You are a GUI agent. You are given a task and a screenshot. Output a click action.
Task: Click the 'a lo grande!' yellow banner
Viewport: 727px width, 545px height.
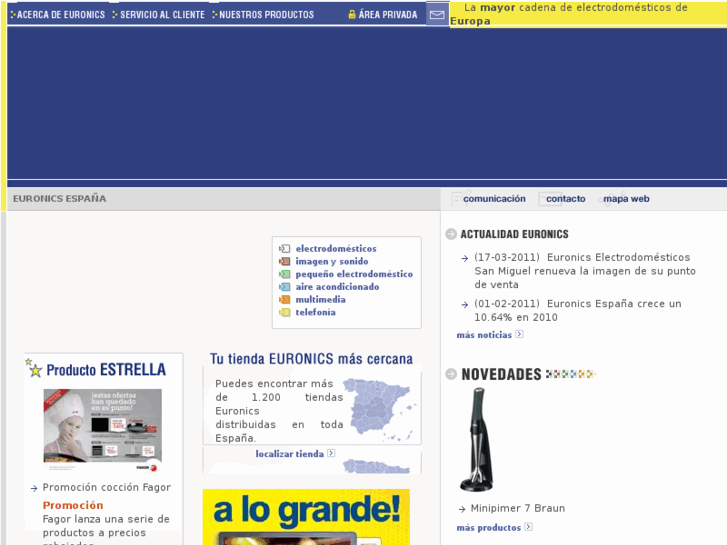point(306,517)
